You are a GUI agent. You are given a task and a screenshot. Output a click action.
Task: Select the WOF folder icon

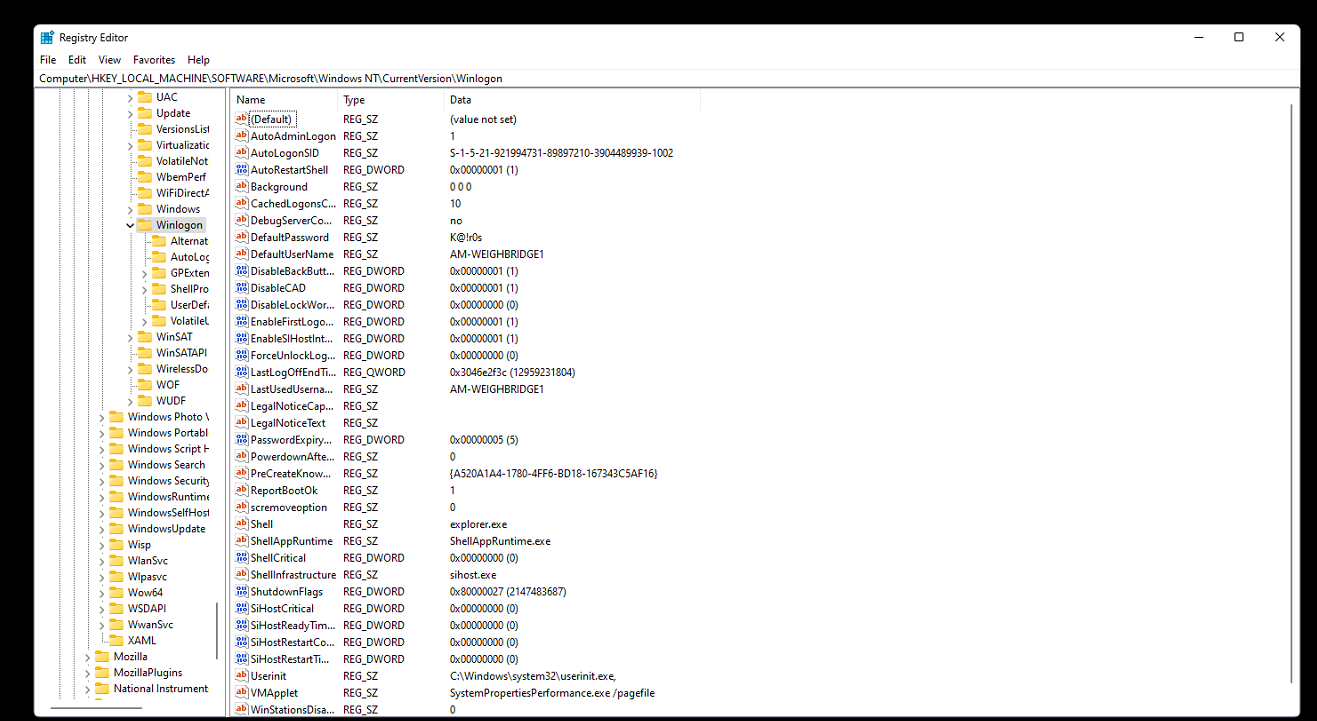coord(145,385)
